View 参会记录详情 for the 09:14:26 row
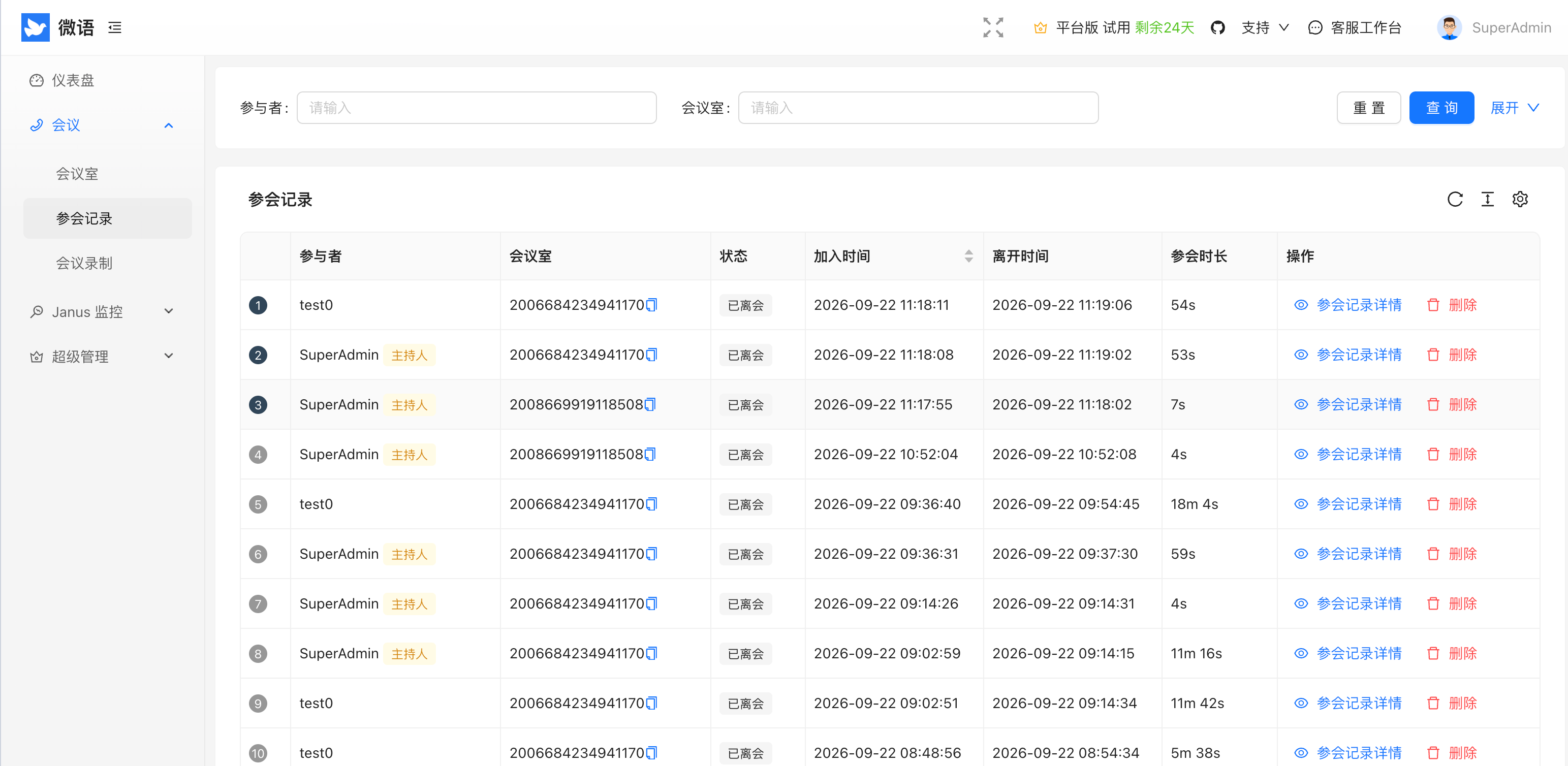1568x766 pixels. coord(1347,603)
